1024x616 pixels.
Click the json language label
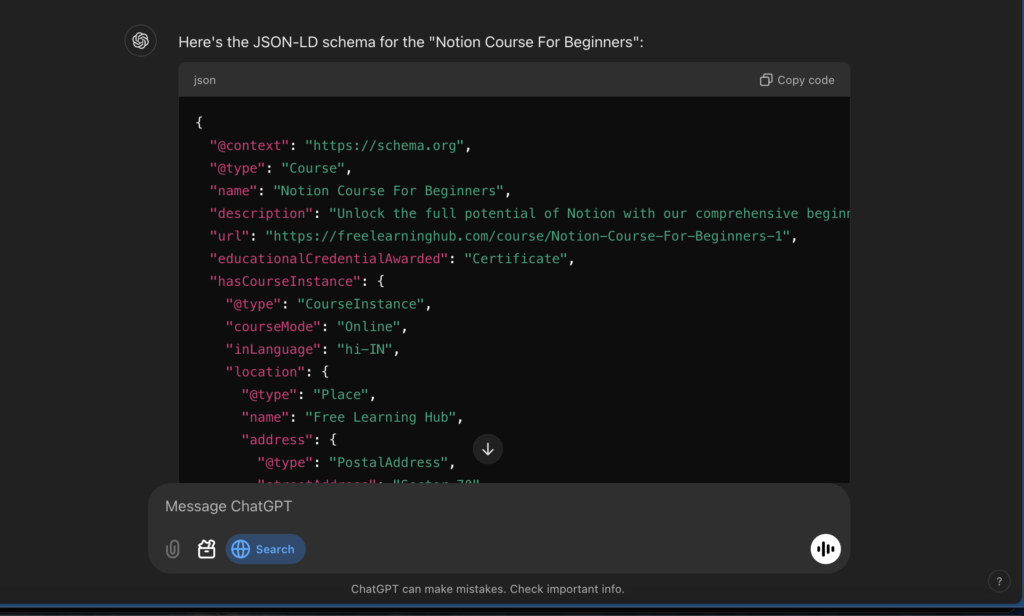click(205, 80)
